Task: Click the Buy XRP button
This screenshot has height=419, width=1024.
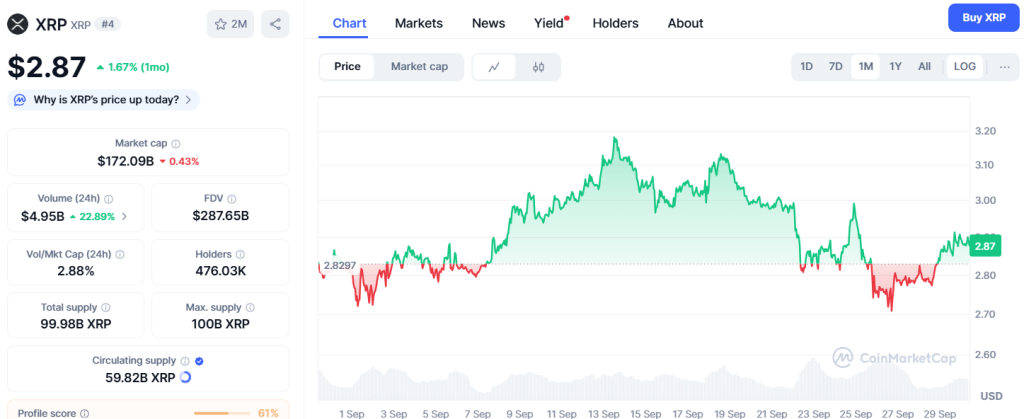Action: [983, 18]
